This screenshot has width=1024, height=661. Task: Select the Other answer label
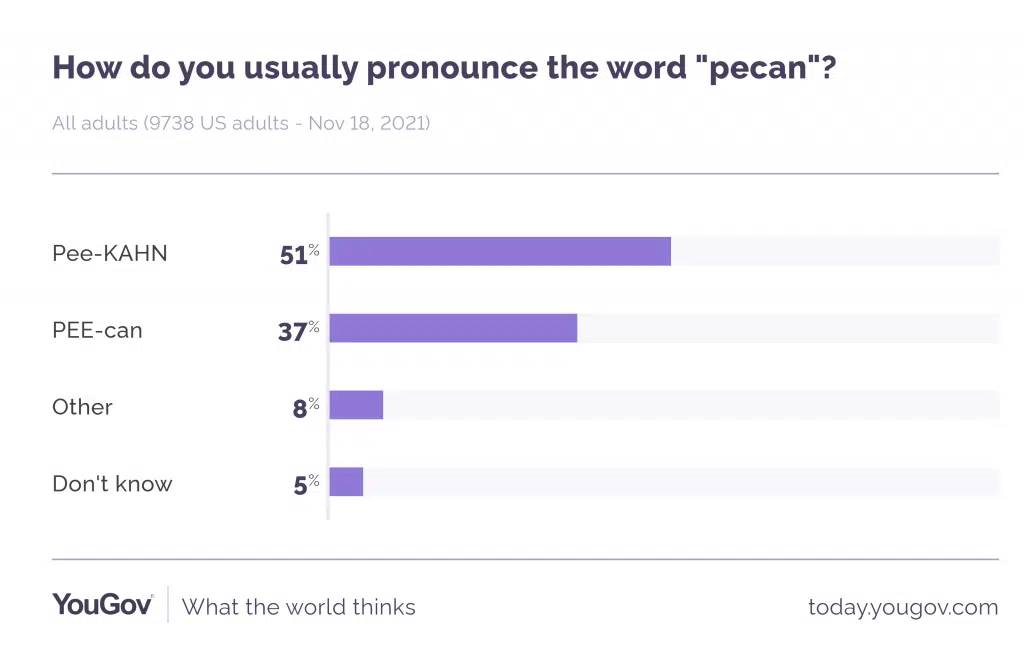(82, 407)
